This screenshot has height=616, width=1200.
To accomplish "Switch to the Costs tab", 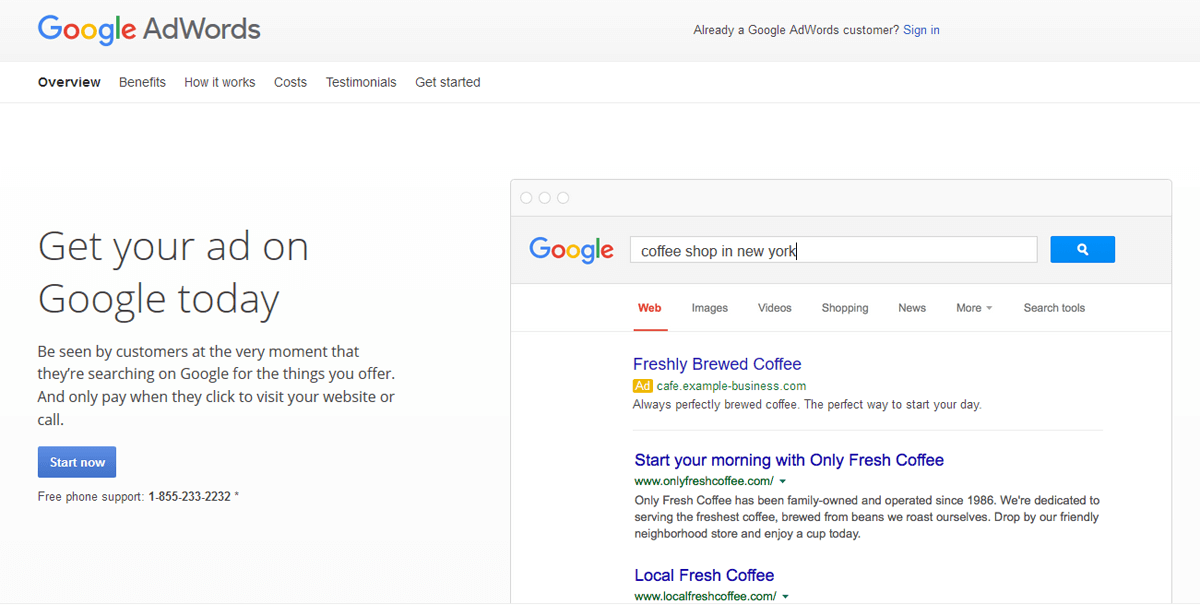I will [290, 82].
